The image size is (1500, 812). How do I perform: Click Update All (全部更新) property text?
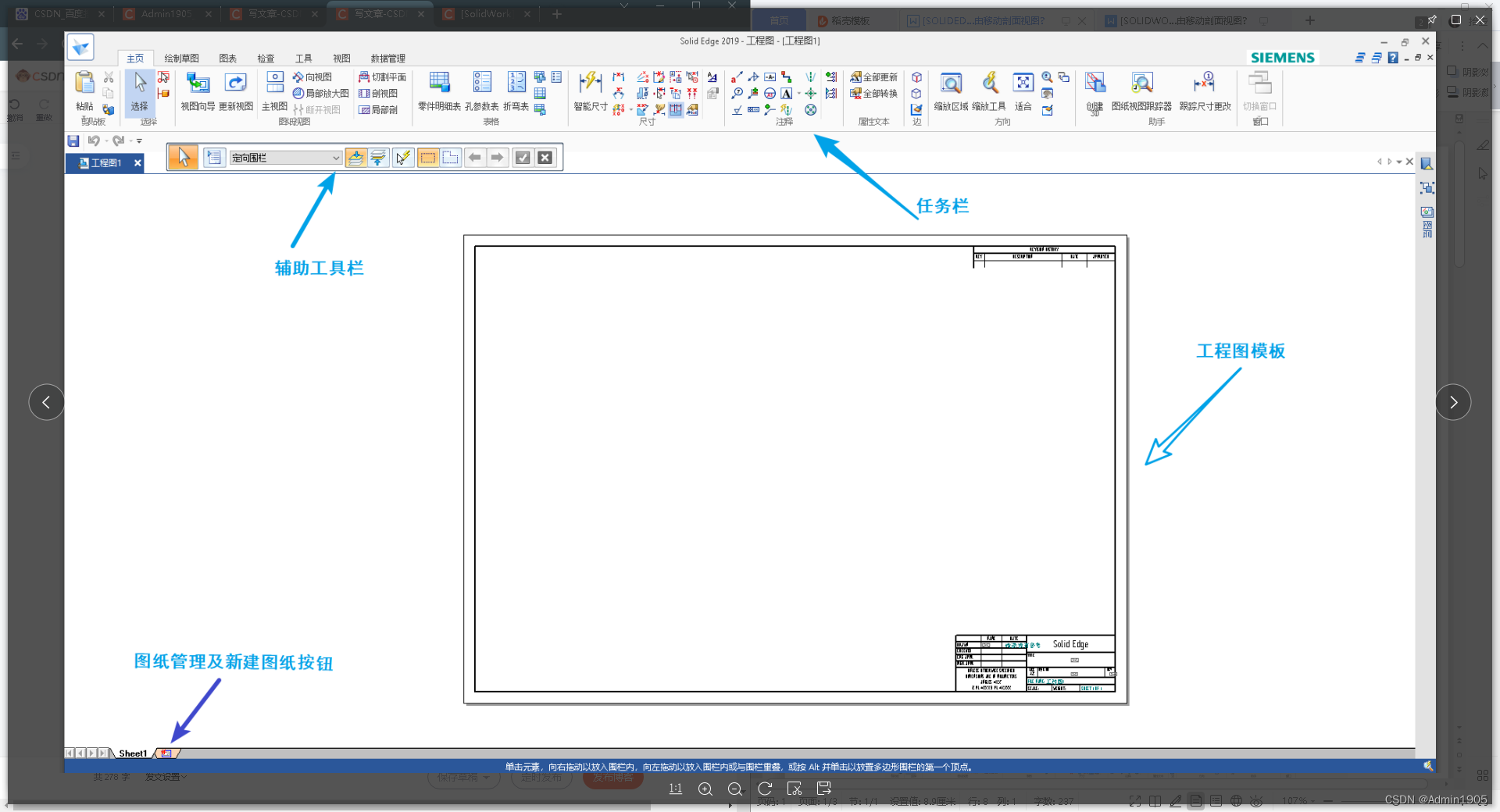(874, 77)
